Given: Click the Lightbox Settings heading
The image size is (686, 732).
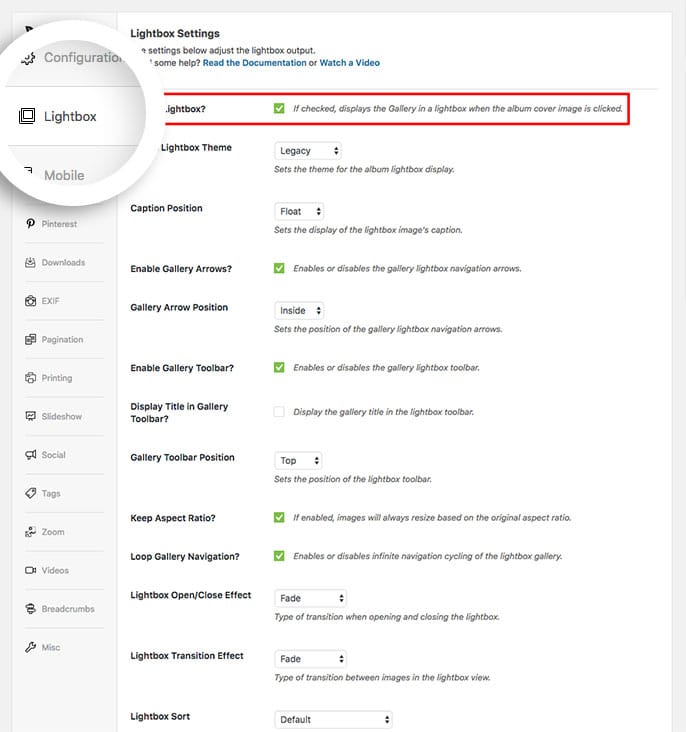Looking at the screenshot, I should coord(175,34).
